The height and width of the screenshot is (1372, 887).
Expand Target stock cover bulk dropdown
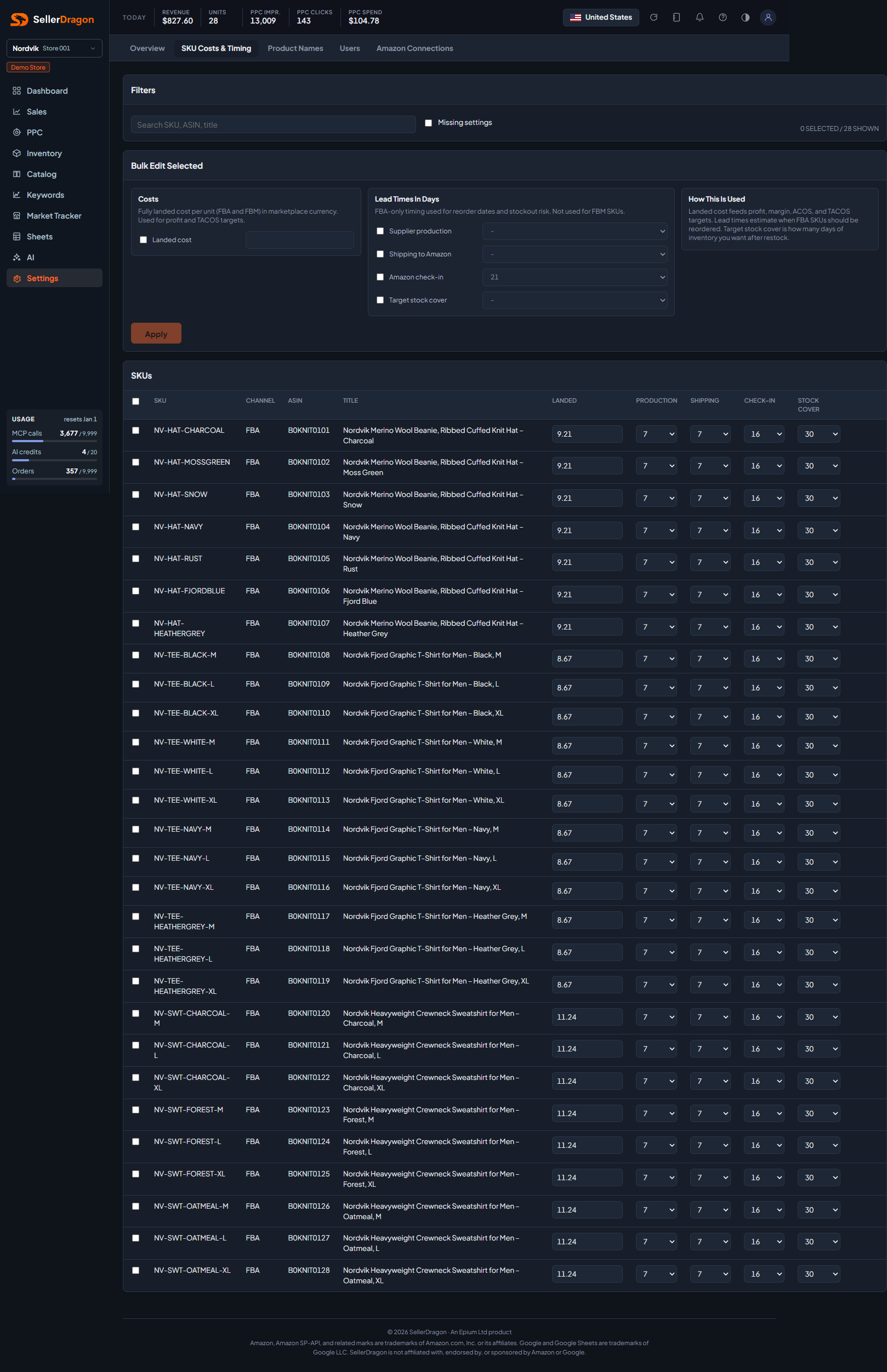(575, 300)
